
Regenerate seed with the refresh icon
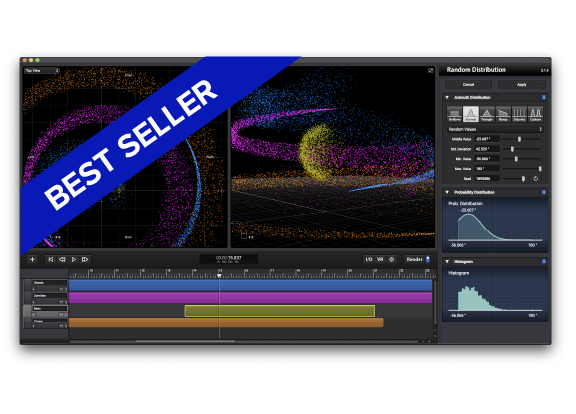[536, 179]
